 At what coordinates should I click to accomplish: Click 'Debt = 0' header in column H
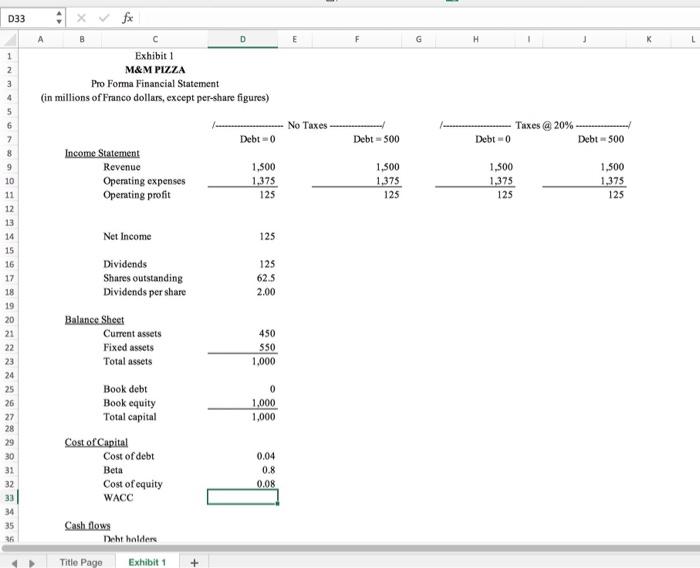tap(493, 139)
